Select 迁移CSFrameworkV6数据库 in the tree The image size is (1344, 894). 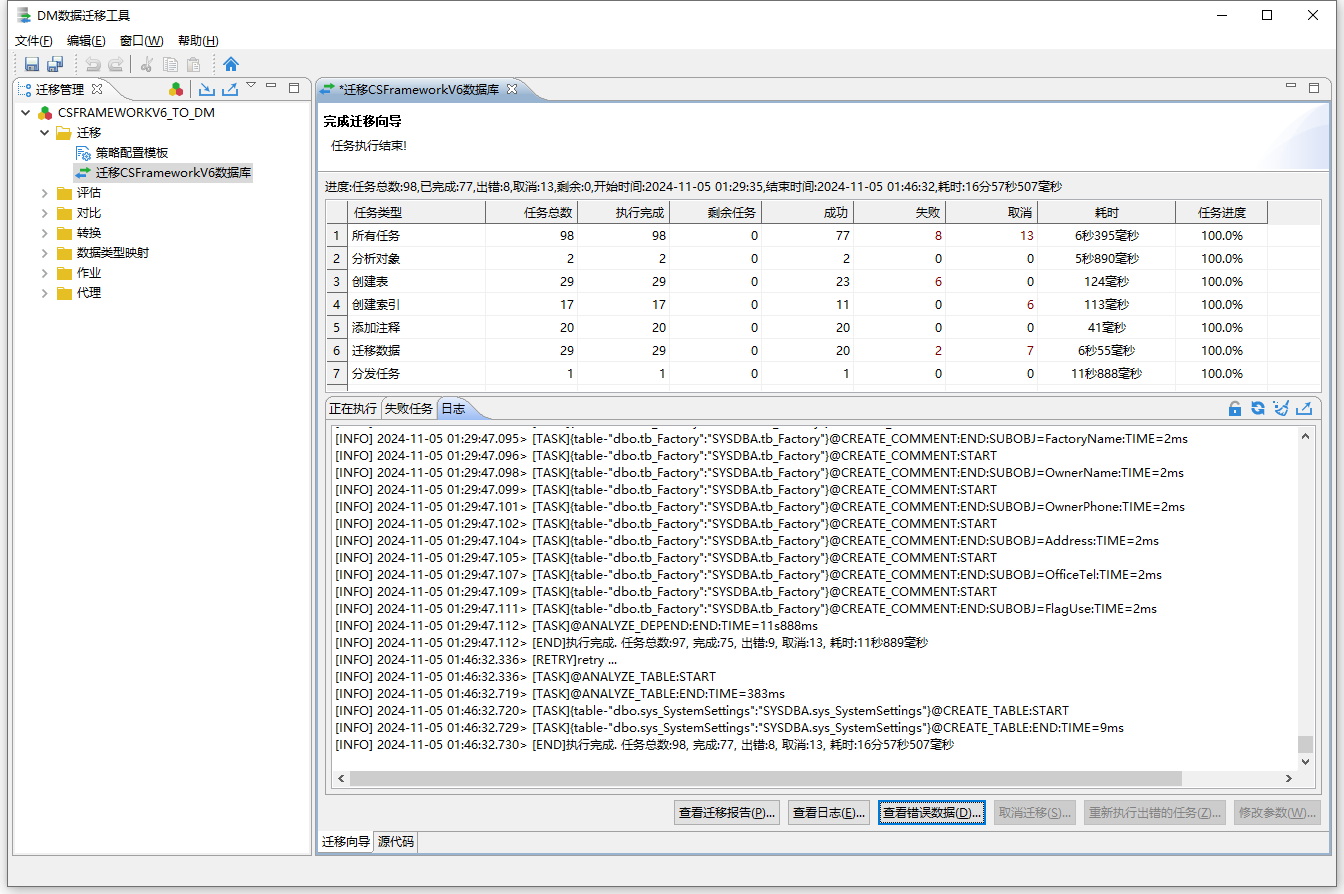click(174, 173)
